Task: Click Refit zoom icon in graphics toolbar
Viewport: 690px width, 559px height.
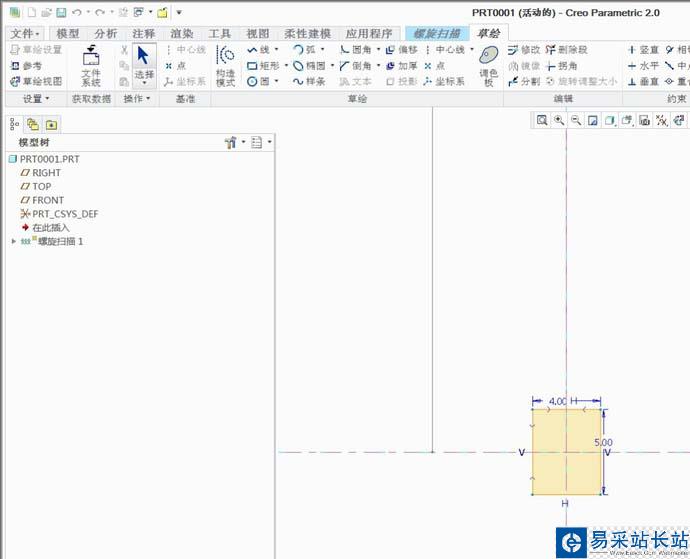Action: [x=542, y=120]
